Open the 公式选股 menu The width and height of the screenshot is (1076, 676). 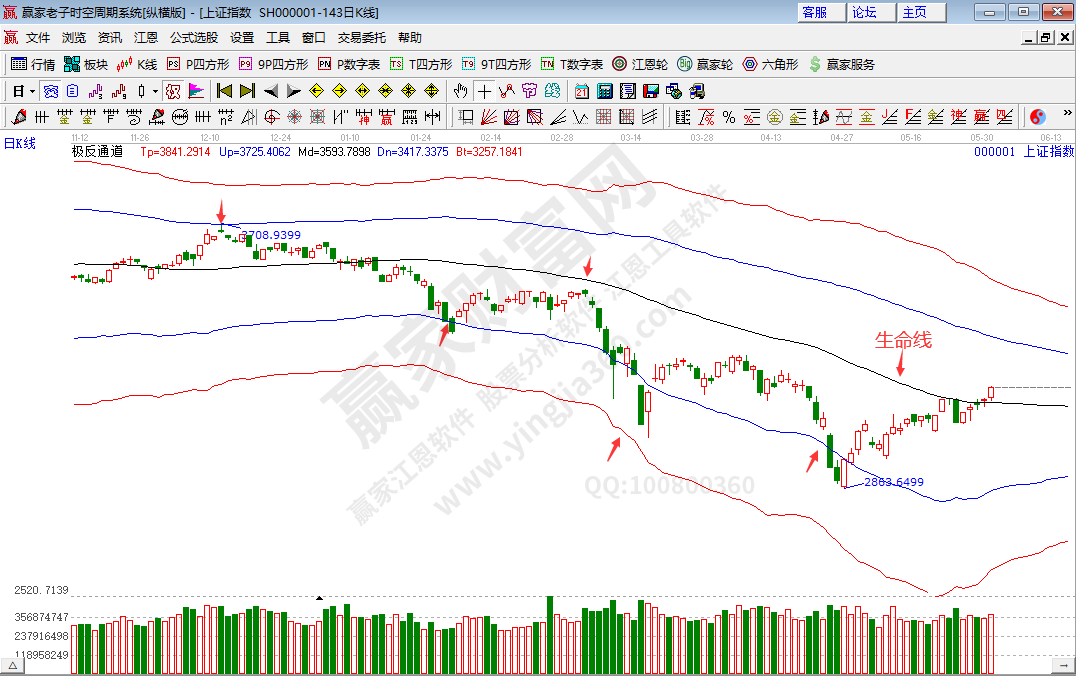[193, 37]
